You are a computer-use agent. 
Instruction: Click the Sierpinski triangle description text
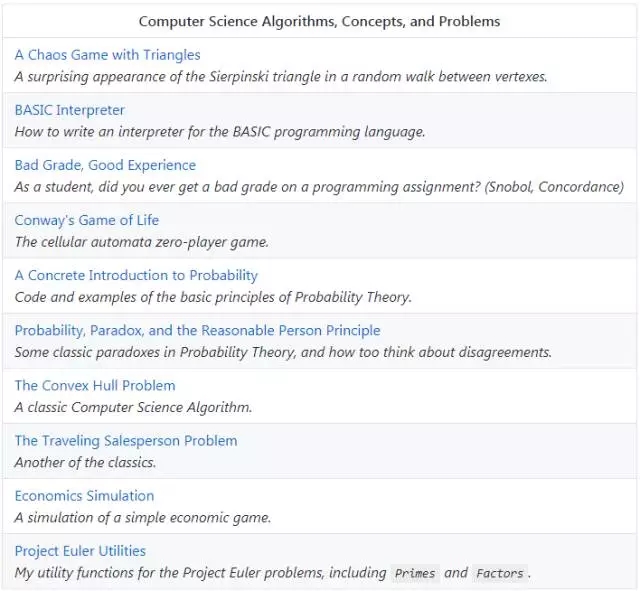pos(280,76)
